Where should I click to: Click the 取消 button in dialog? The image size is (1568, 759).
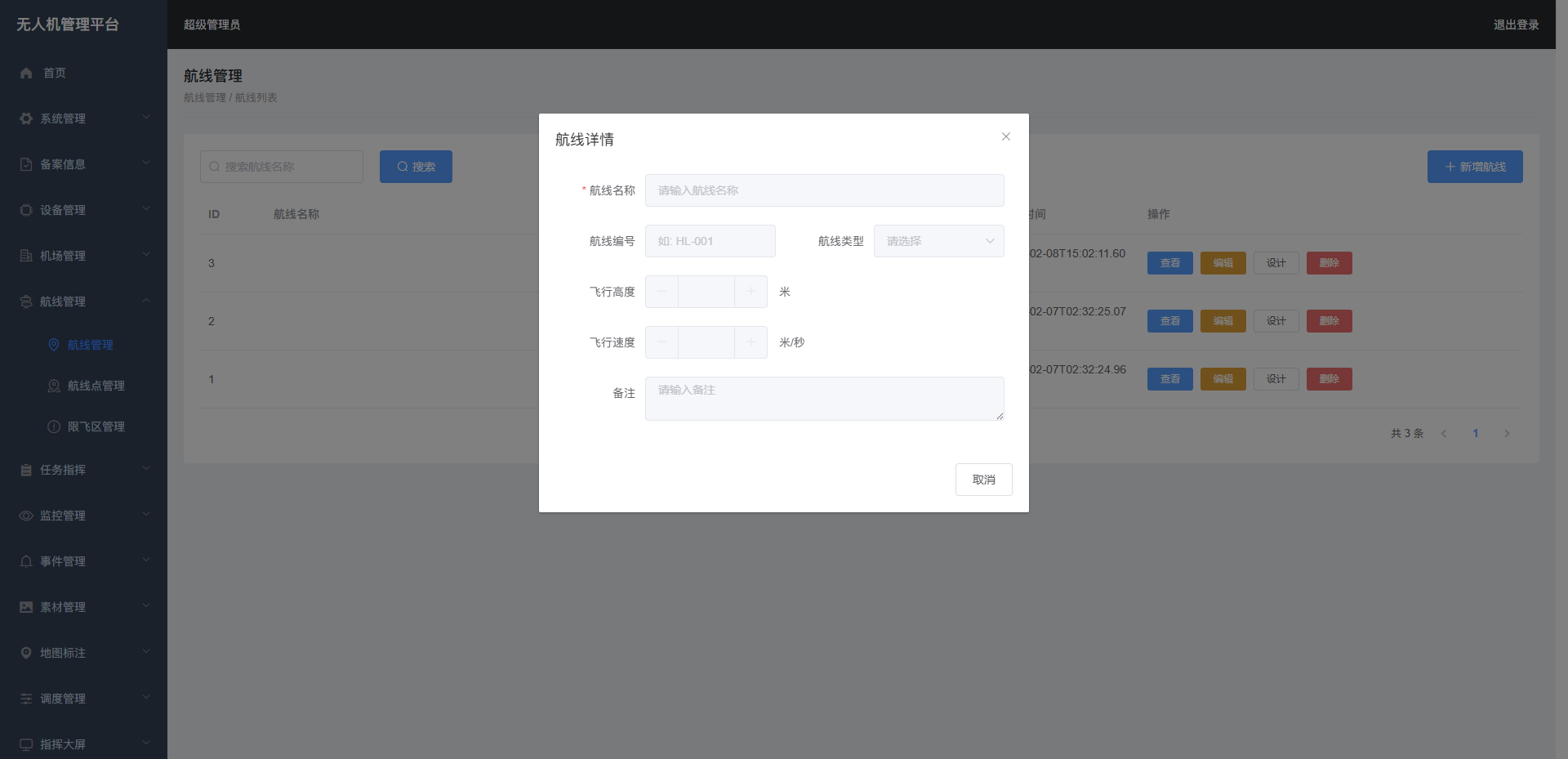pos(983,480)
